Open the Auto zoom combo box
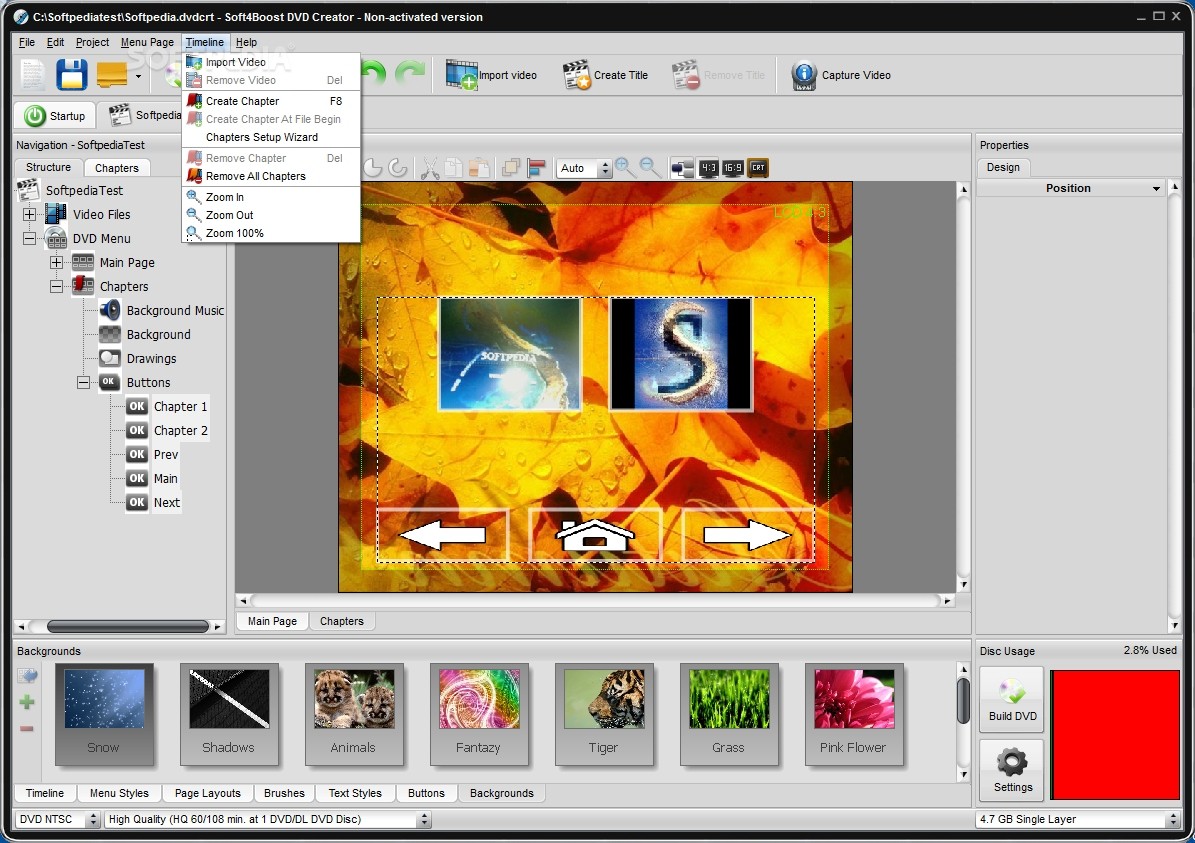 pos(585,168)
